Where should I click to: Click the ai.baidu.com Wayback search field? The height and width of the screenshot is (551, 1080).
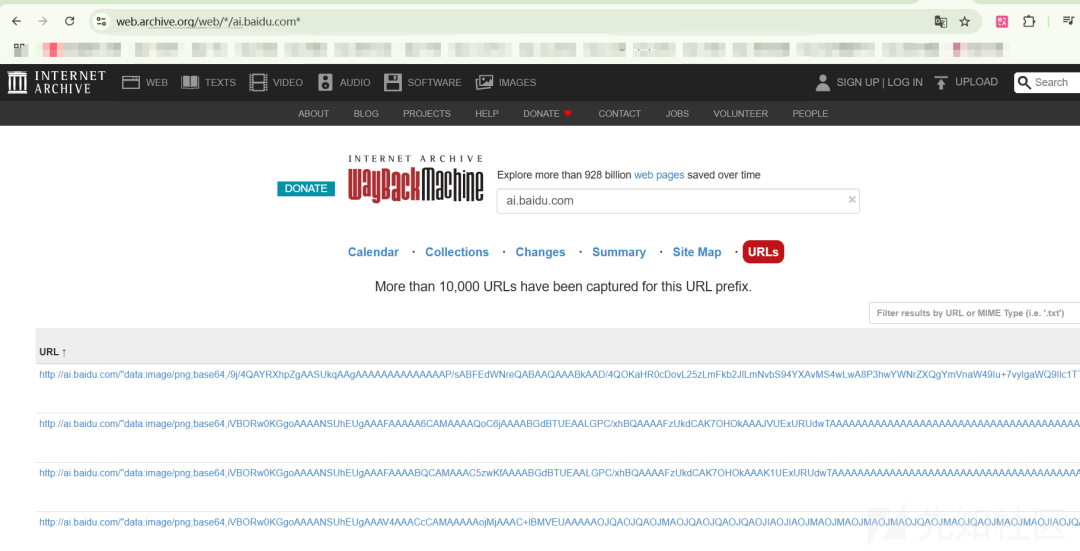pos(678,200)
